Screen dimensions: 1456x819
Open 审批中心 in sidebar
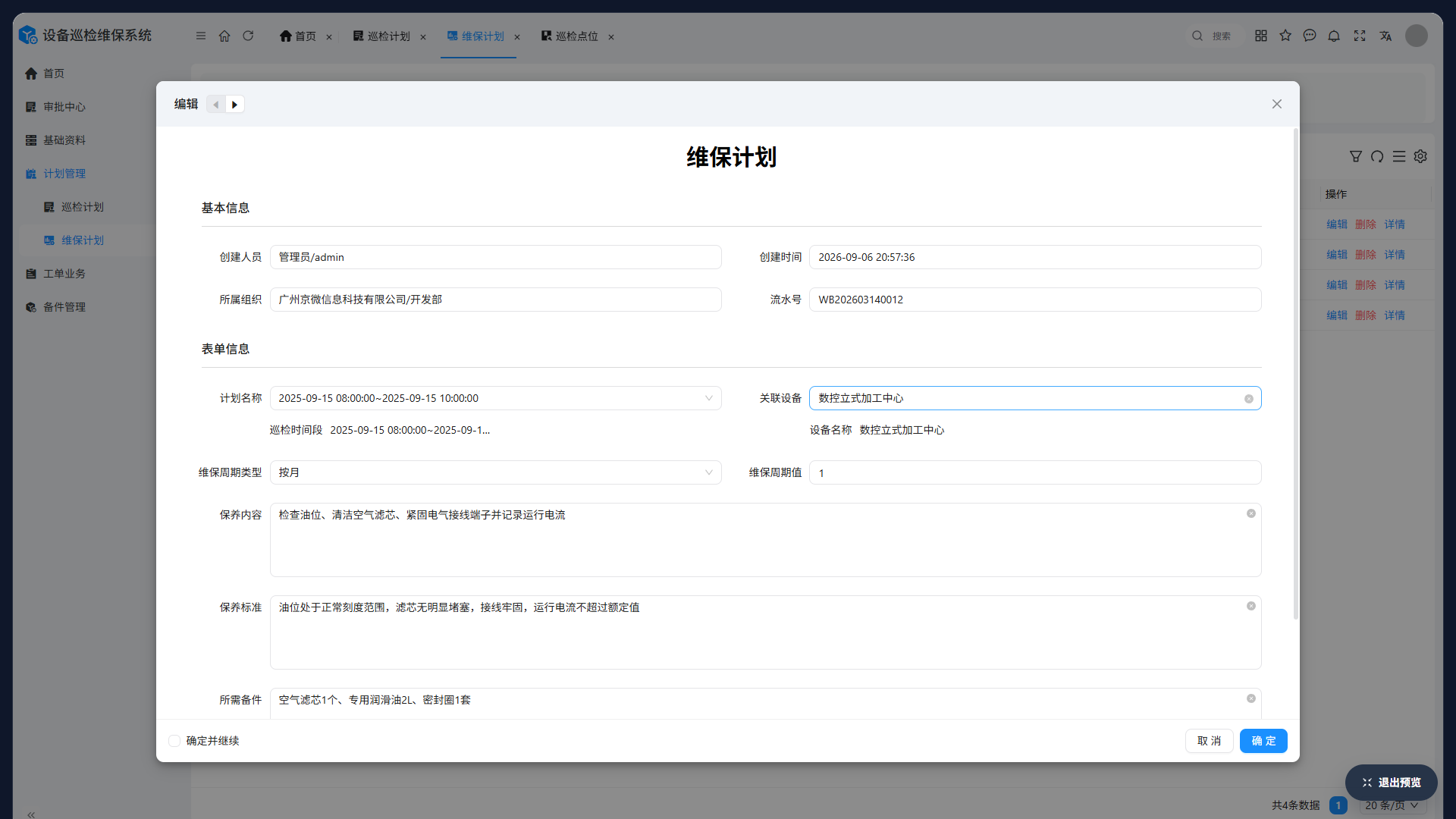point(64,107)
